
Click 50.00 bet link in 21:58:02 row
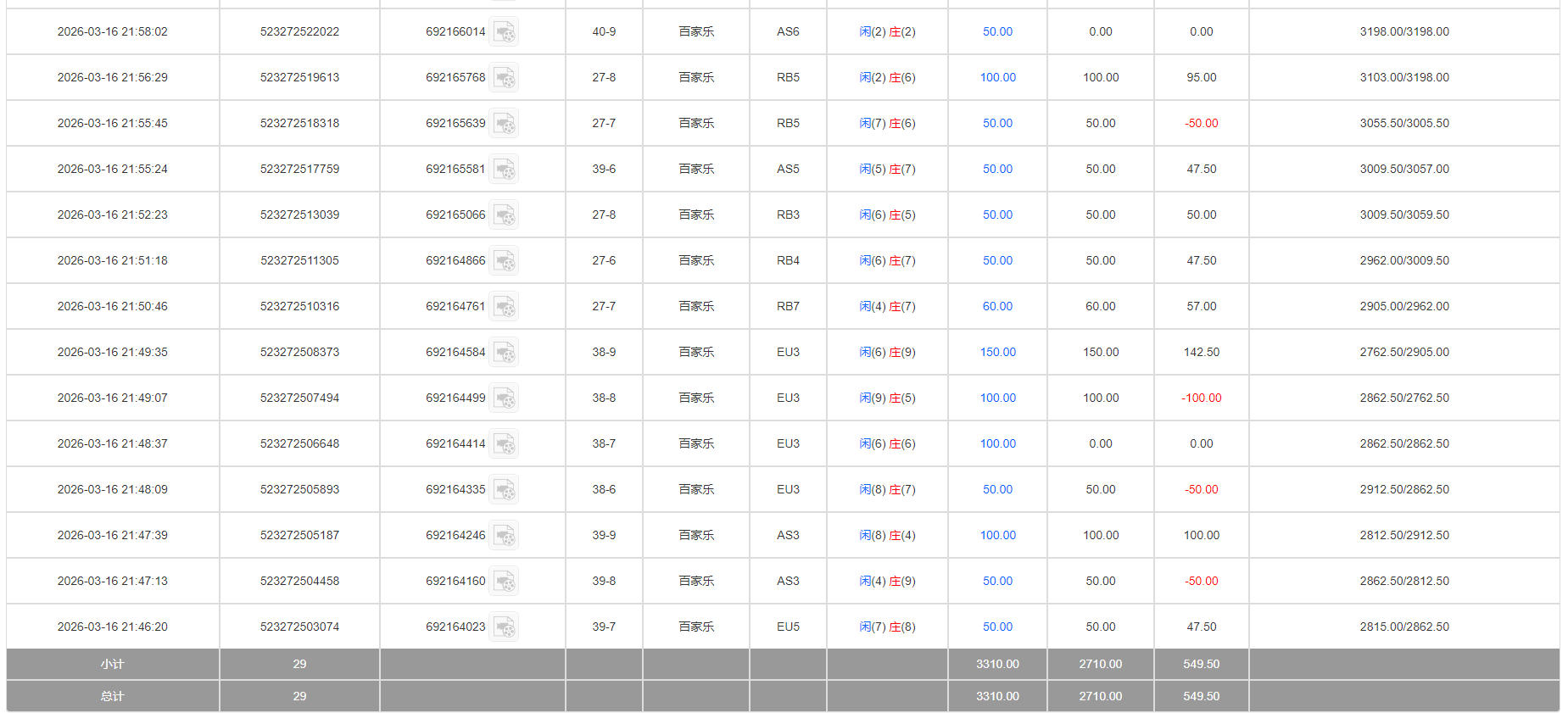[x=997, y=31]
